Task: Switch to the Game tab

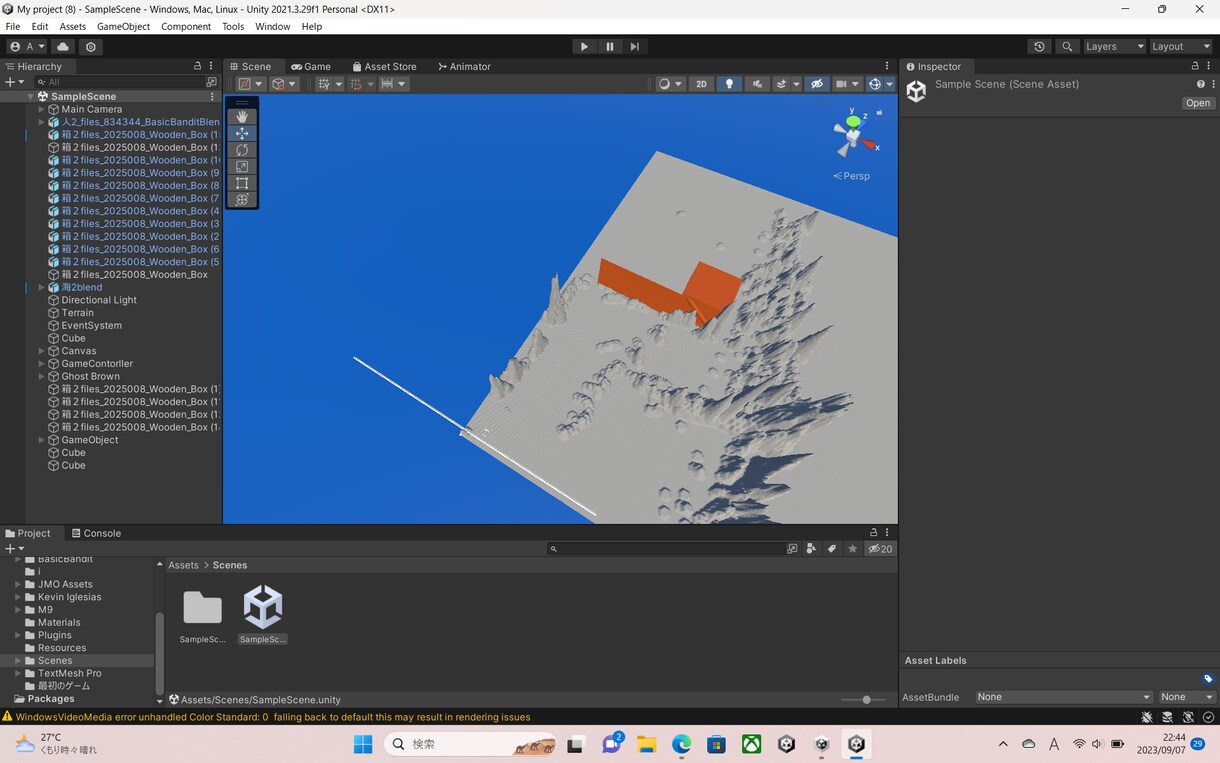Action: point(311,67)
